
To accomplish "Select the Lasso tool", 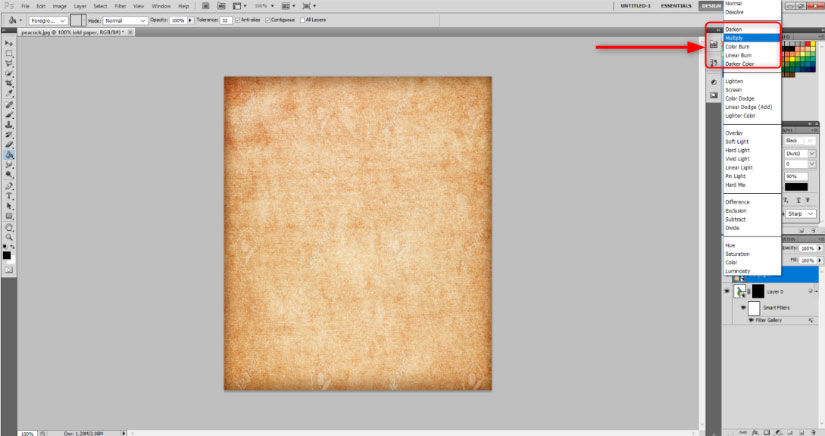I will (9, 63).
